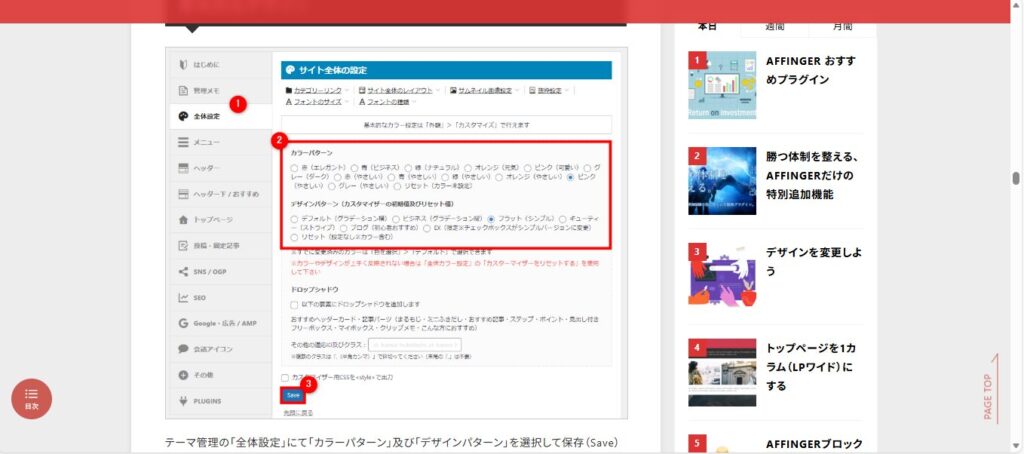The image size is (1024, 454).
Task: Click the plug icon beside PLUGINS
Action: [x=183, y=401]
